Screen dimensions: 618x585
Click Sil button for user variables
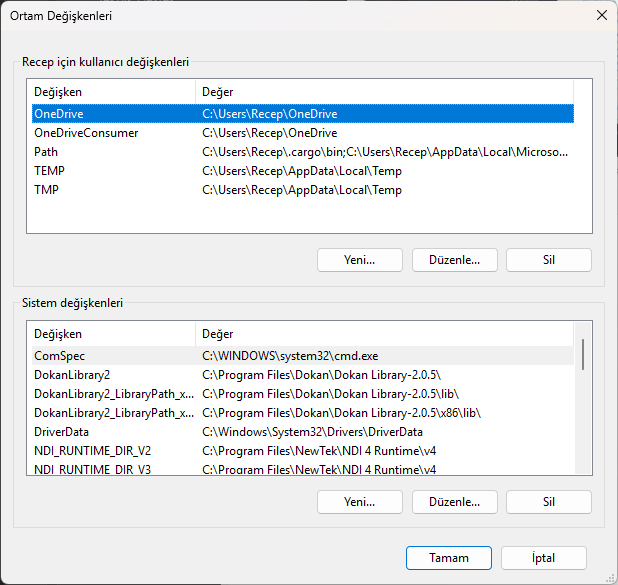(x=548, y=260)
